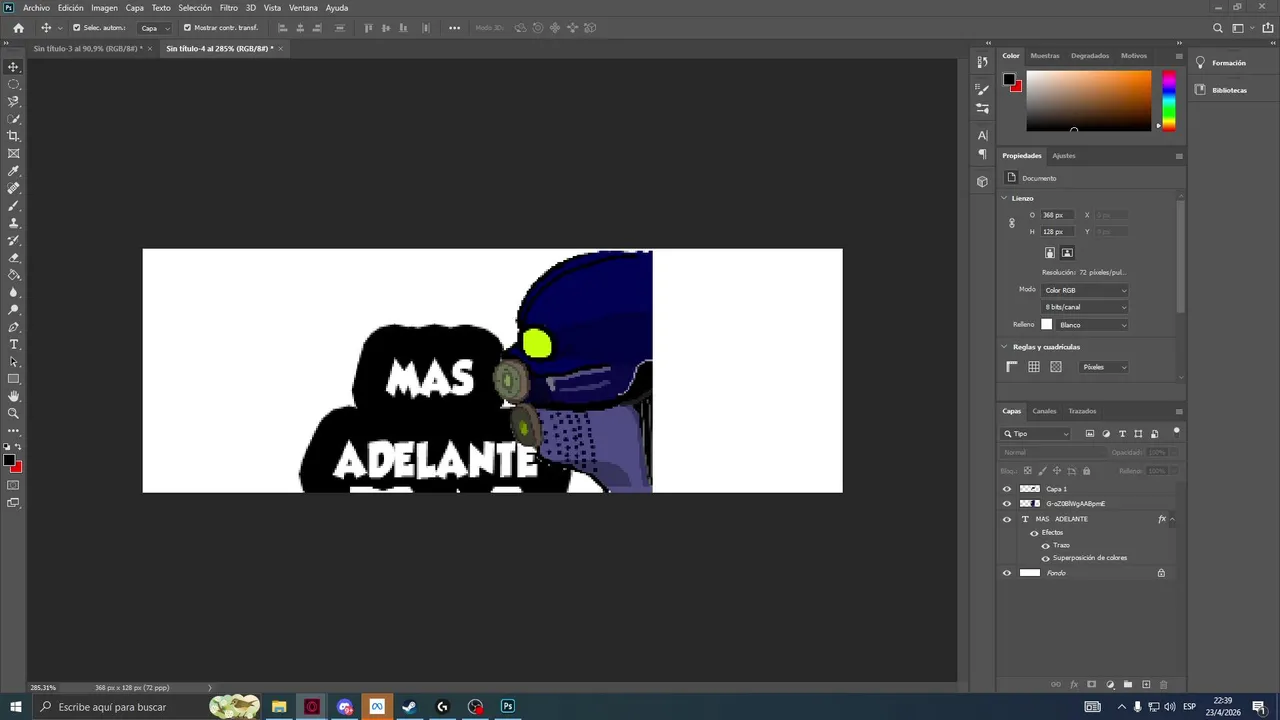Click the create new layer icon
Viewport: 1280px width, 720px height.
tap(1146, 685)
